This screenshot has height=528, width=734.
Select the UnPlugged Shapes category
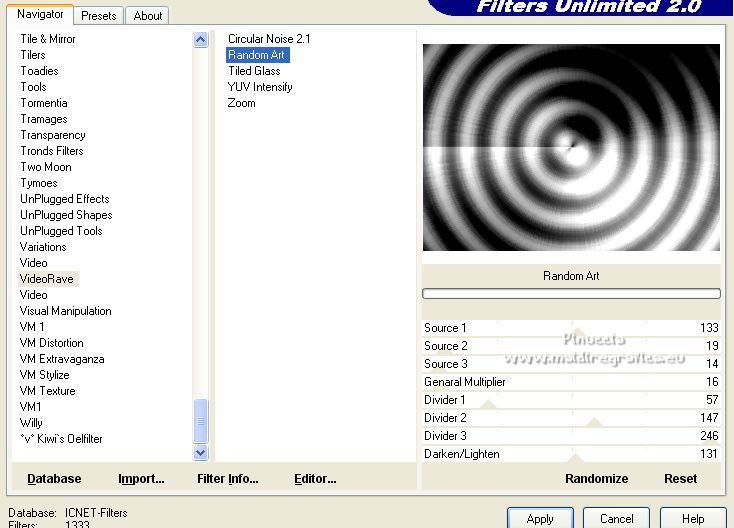point(66,215)
